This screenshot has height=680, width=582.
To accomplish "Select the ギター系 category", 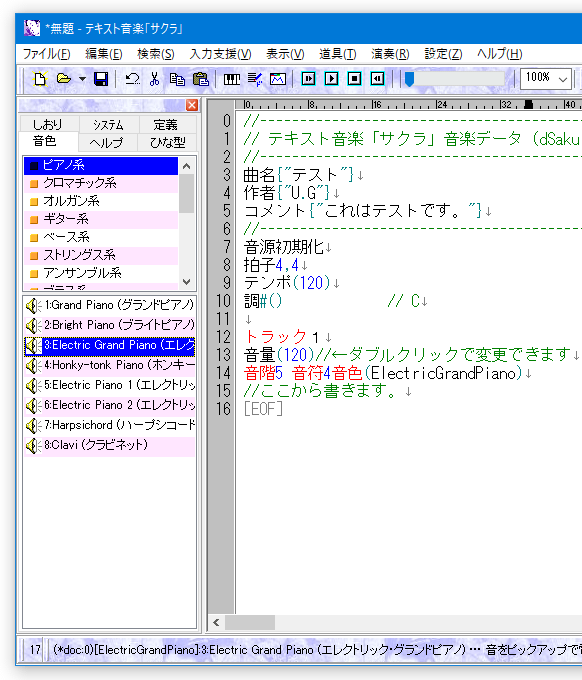I will pos(101,219).
